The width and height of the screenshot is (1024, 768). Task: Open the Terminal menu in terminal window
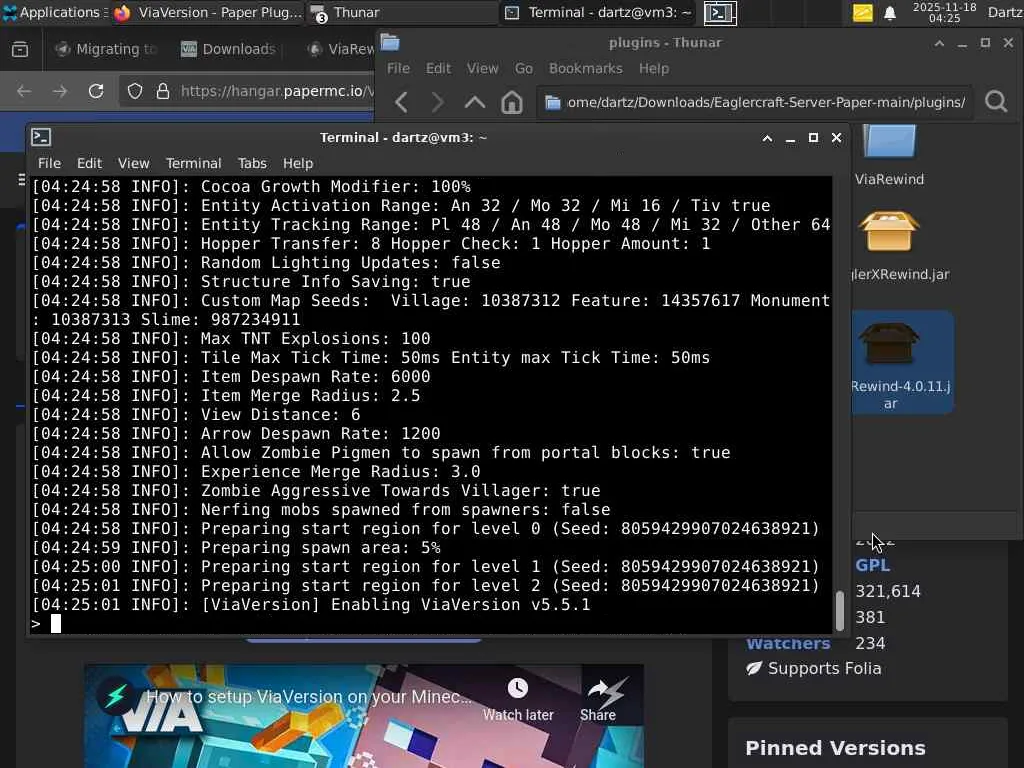193,163
